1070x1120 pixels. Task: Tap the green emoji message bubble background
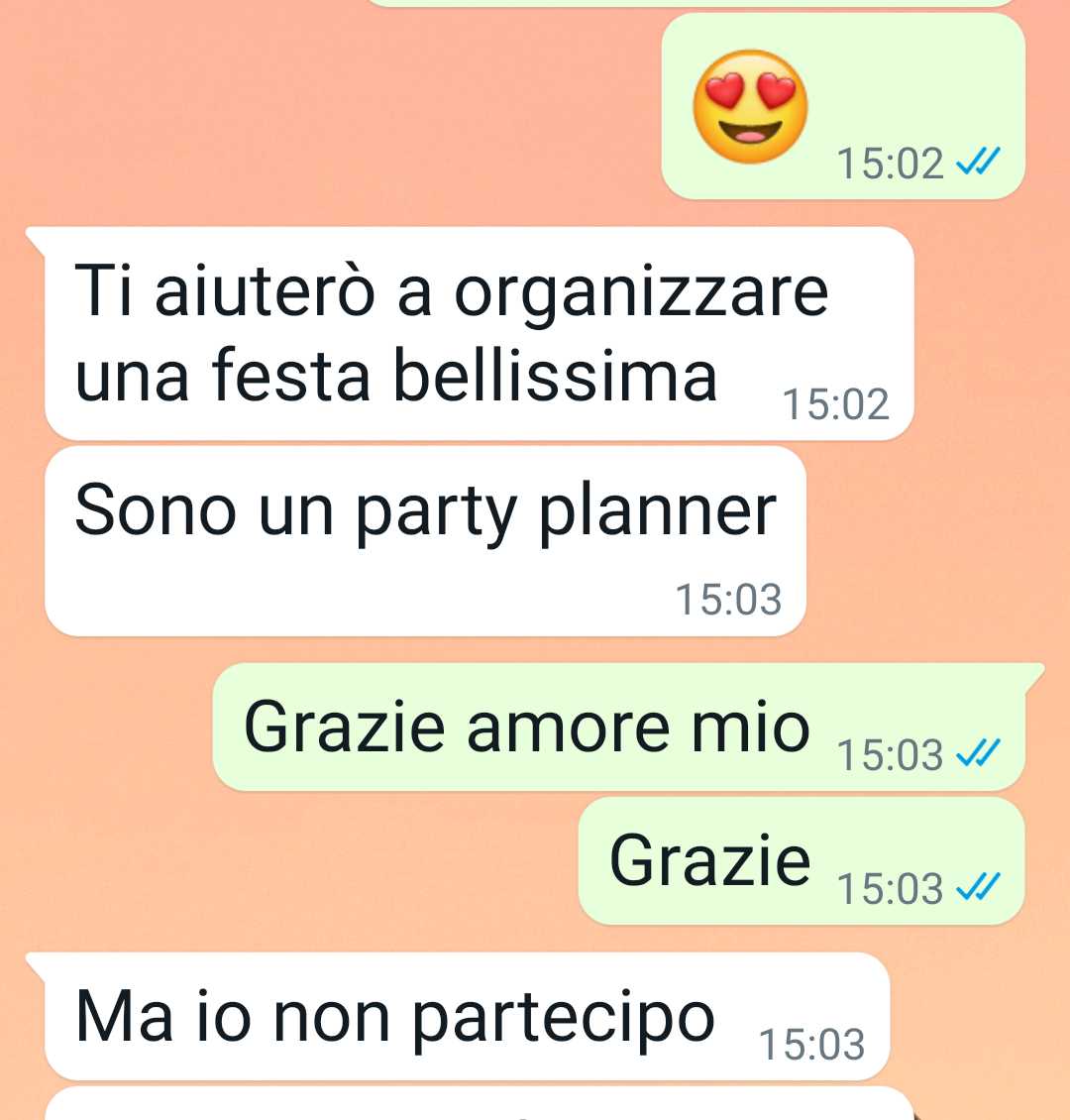(x=843, y=106)
